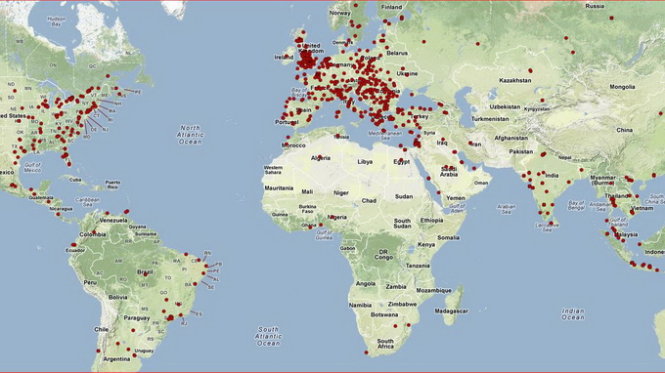
Task: Select the Mongolia label
Action: pyautogui.click(x=622, y=87)
